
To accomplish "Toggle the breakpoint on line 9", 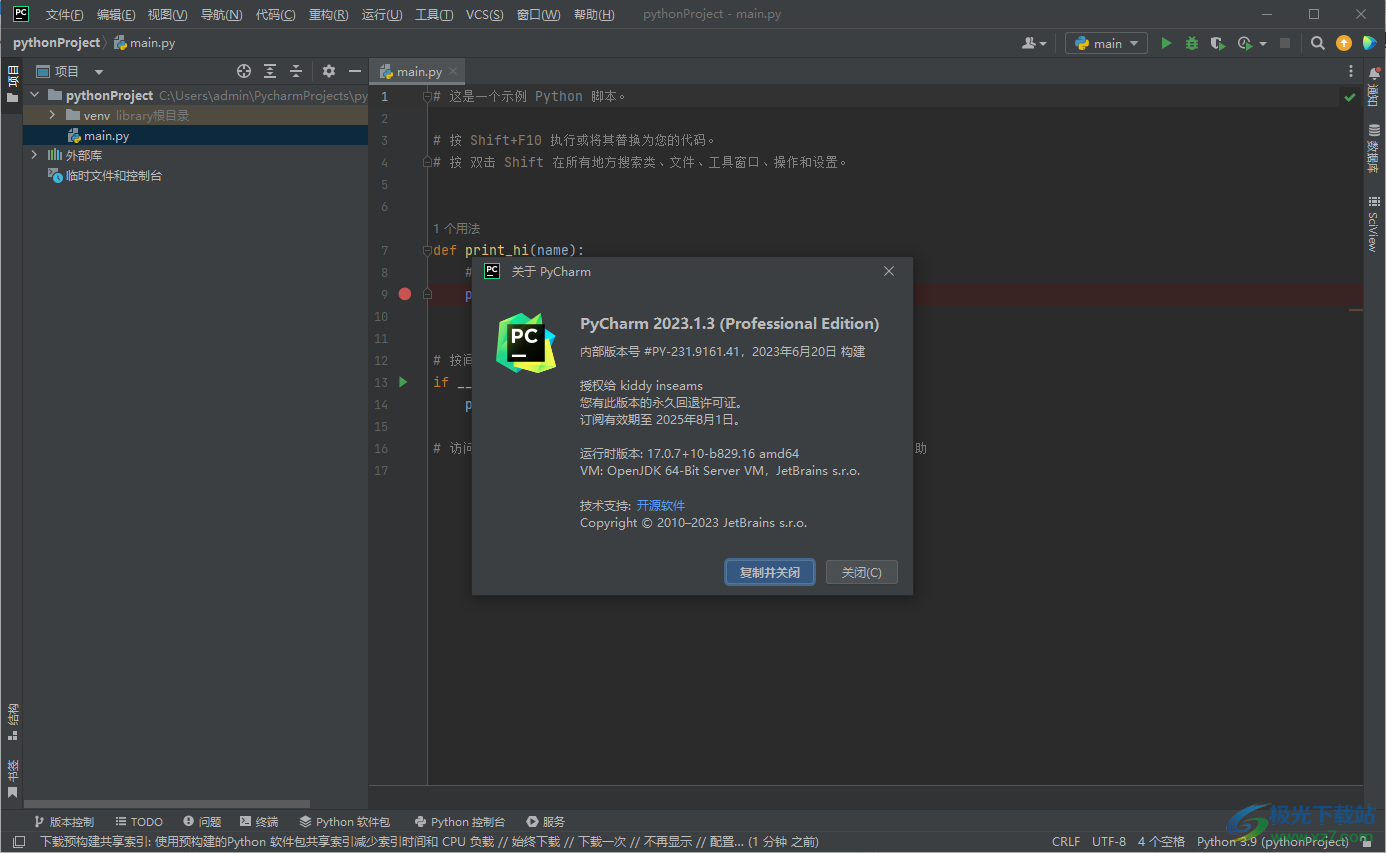I will 404,294.
